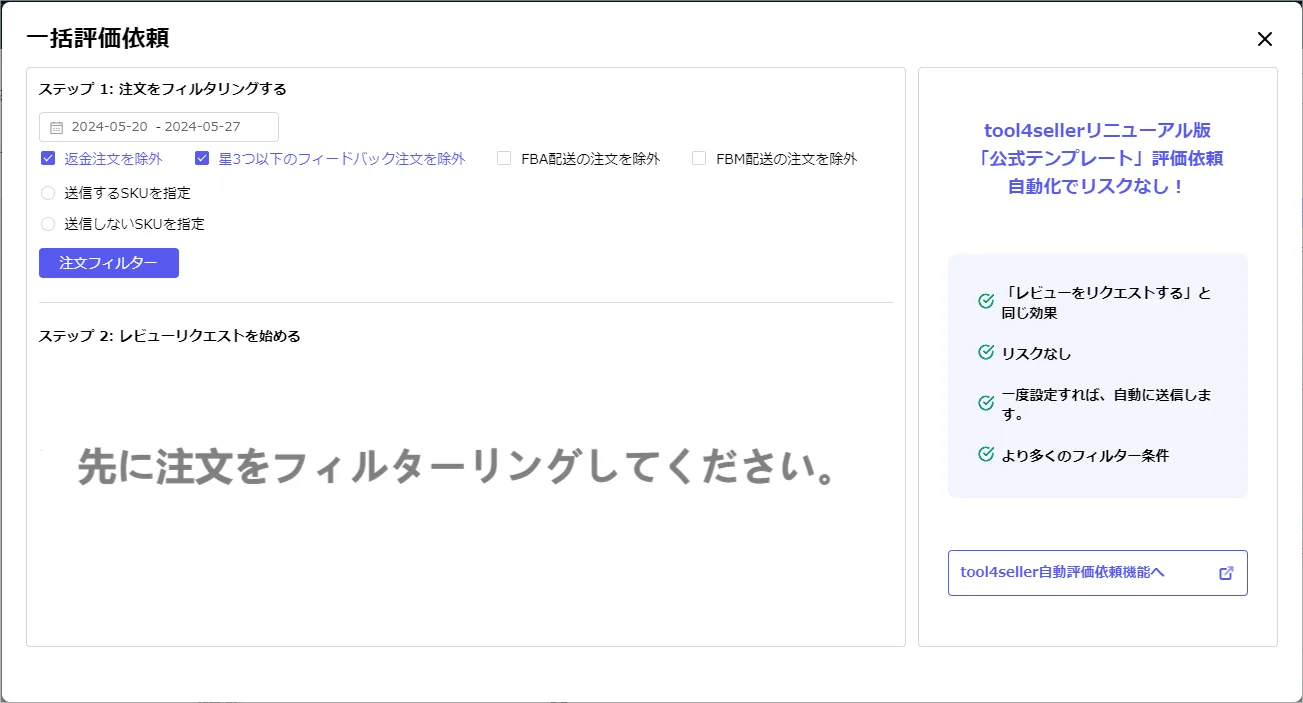Close the 一括評価依頼 dialog with X
The width and height of the screenshot is (1303, 703).
click(1264, 39)
